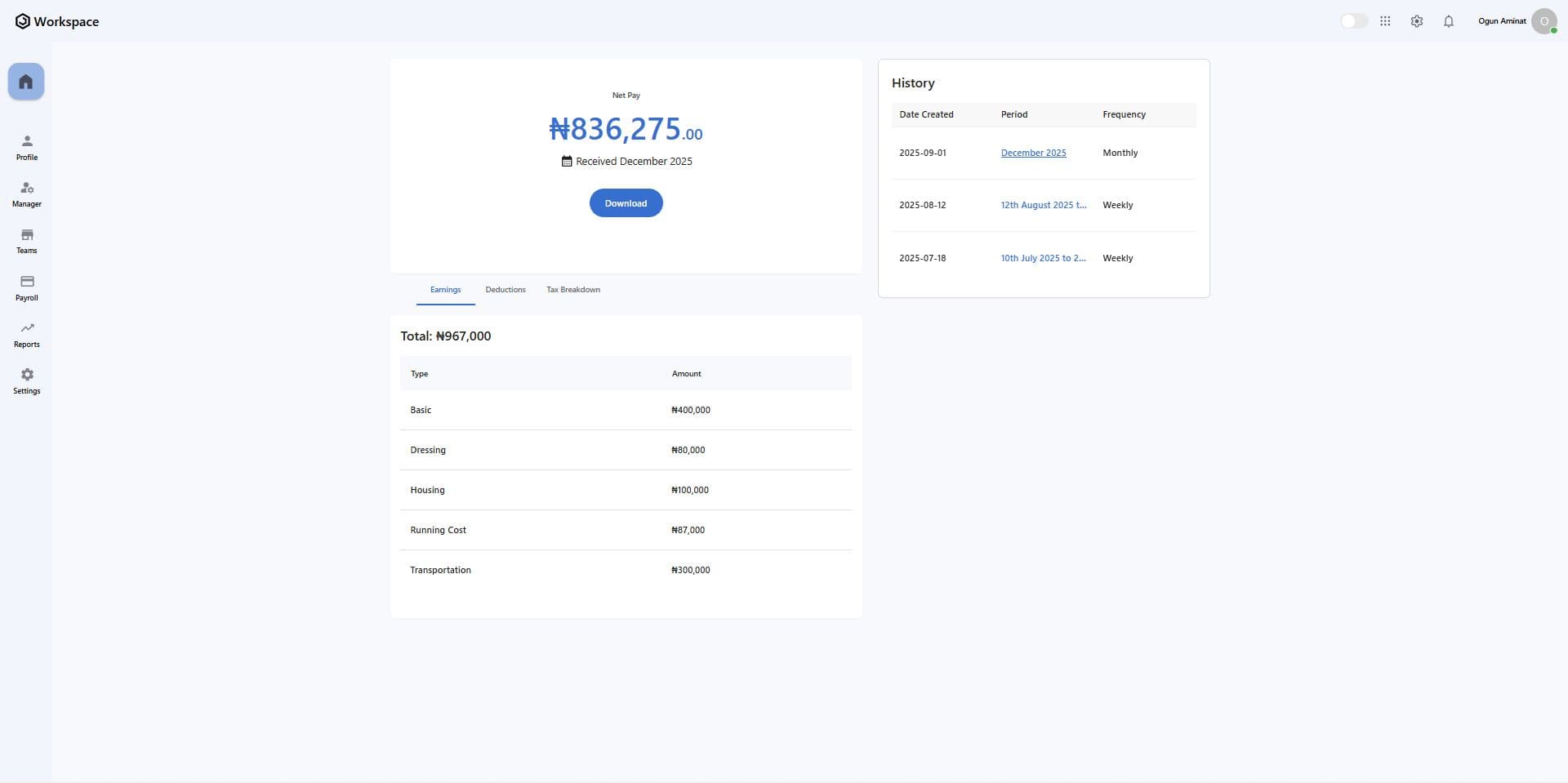The width and height of the screenshot is (1568, 783).
Task: Open the top-bar settings gear
Action: click(1417, 21)
